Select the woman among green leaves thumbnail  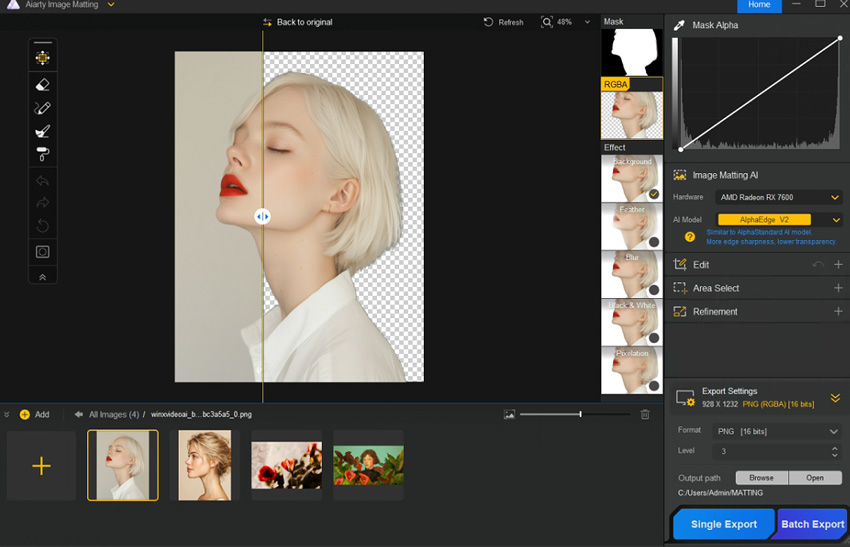point(369,465)
